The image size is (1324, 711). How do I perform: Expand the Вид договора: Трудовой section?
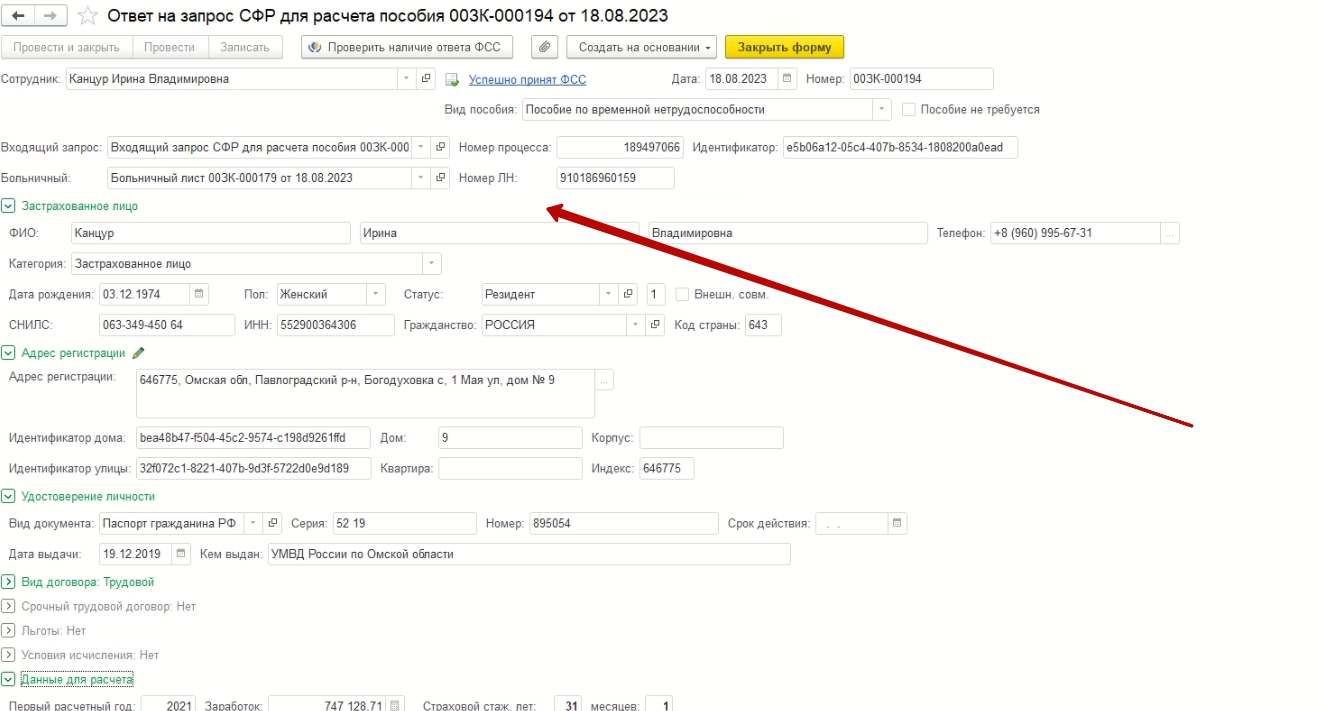pyautogui.click(x=8, y=582)
